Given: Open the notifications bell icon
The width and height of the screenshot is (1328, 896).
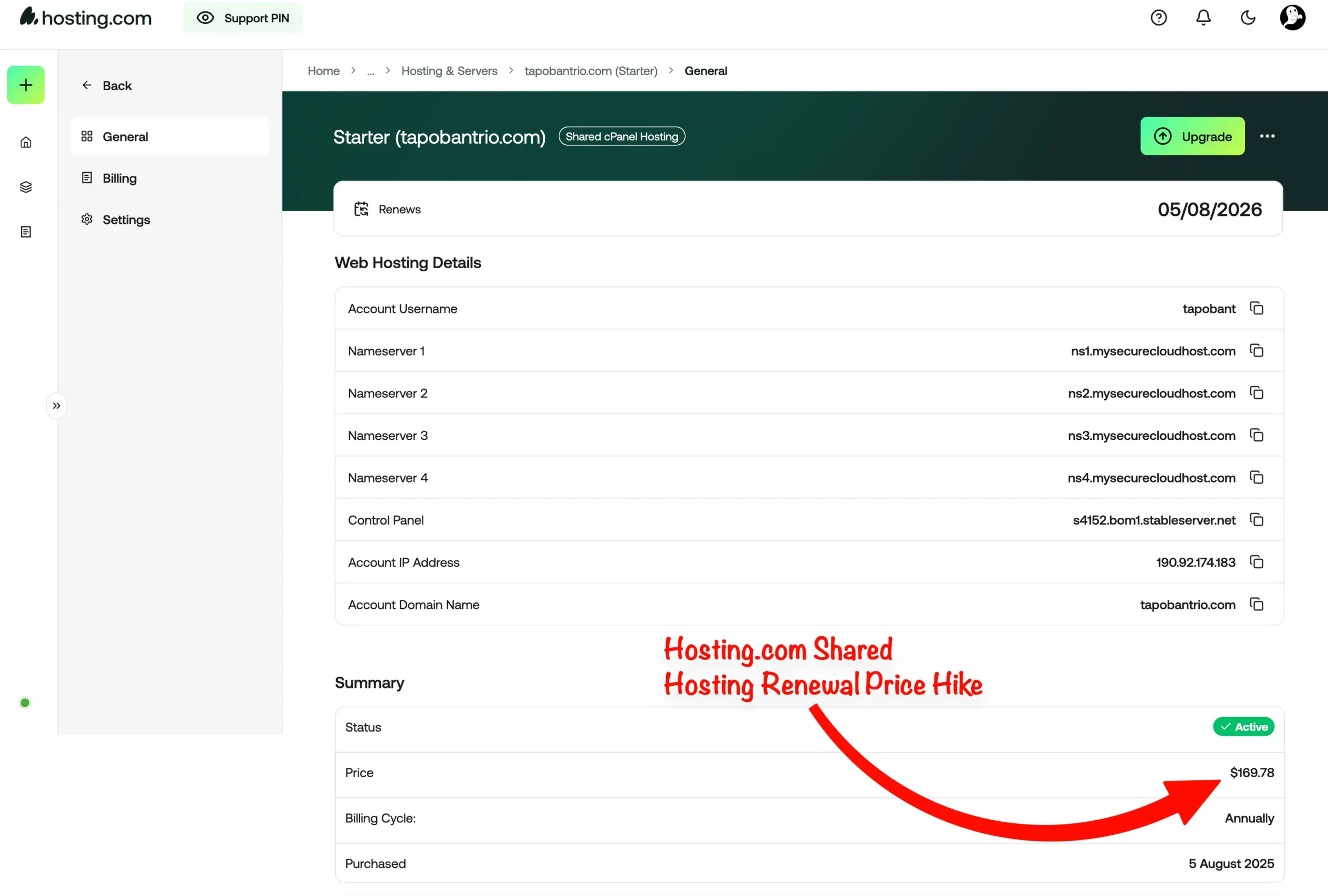Looking at the screenshot, I should pyautogui.click(x=1202, y=18).
